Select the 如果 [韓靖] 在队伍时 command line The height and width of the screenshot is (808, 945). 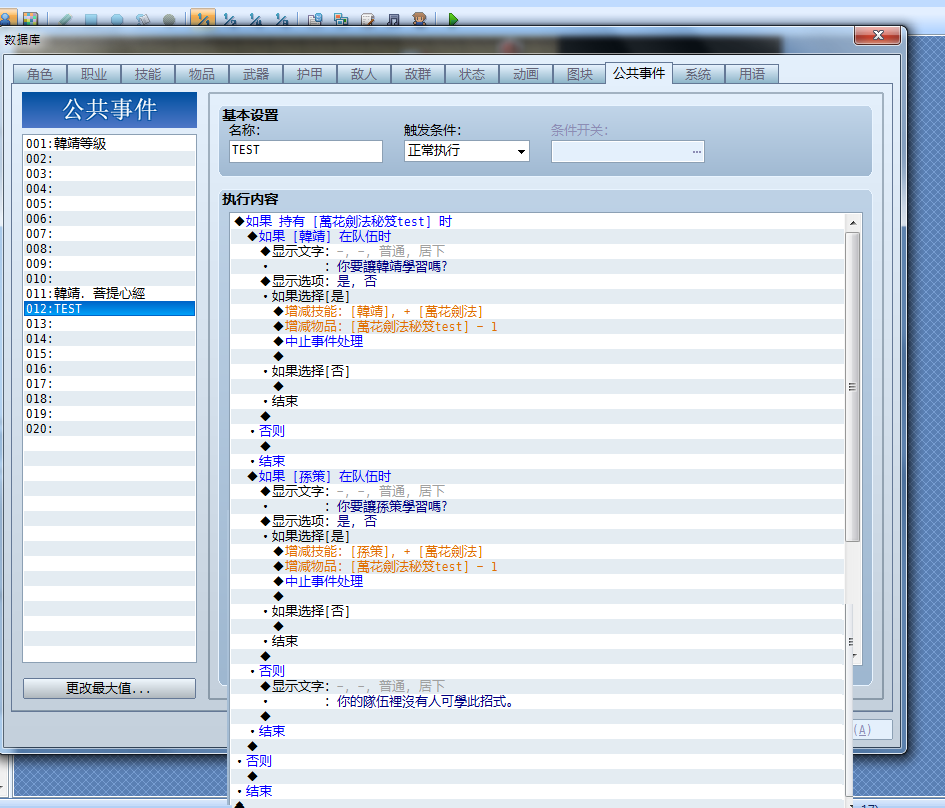point(538,236)
